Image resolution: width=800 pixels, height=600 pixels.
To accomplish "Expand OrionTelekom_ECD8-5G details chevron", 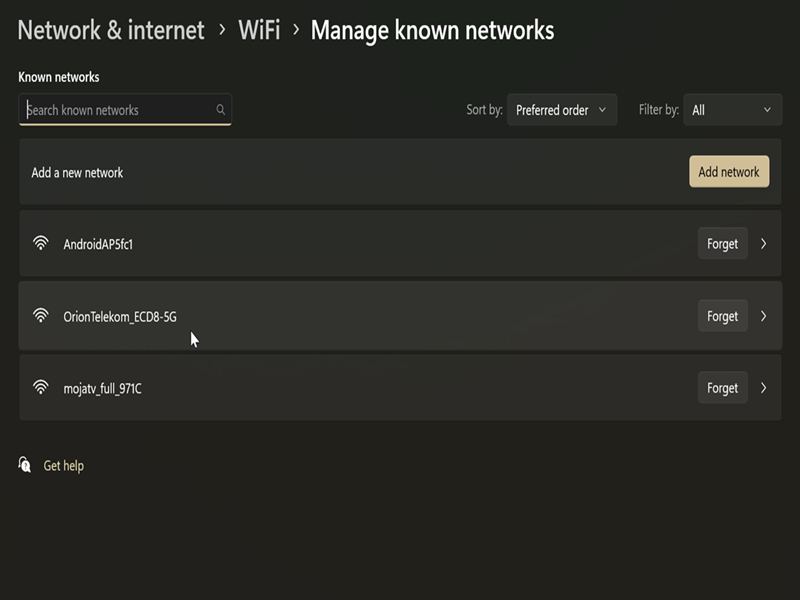I will [x=764, y=316].
